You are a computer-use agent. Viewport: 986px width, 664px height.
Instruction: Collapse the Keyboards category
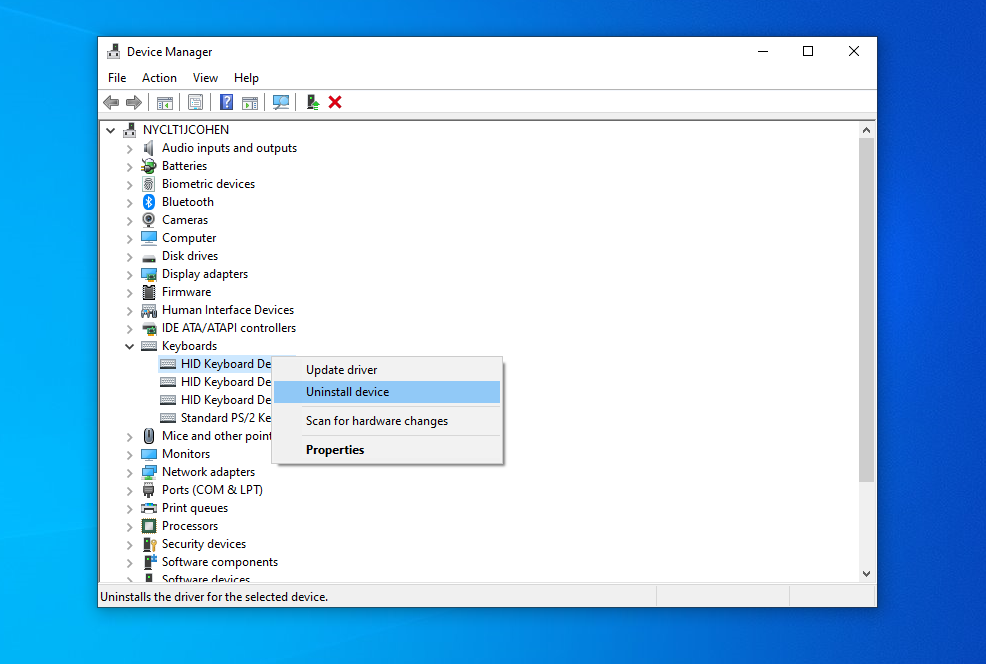pyautogui.click(x=129, y=345)
